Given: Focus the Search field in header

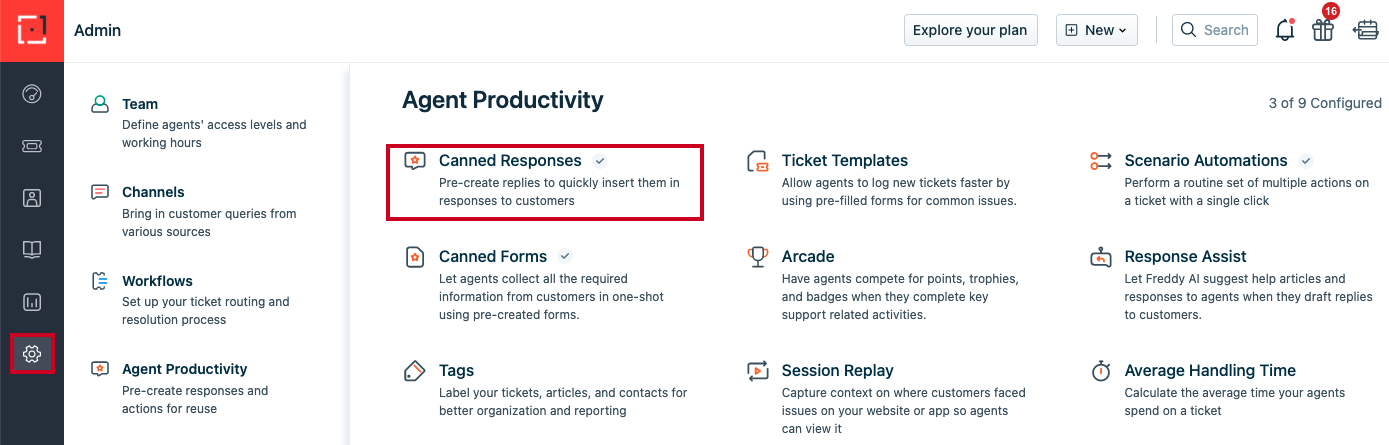Looking at the screenshot, I should (1215, 30).
